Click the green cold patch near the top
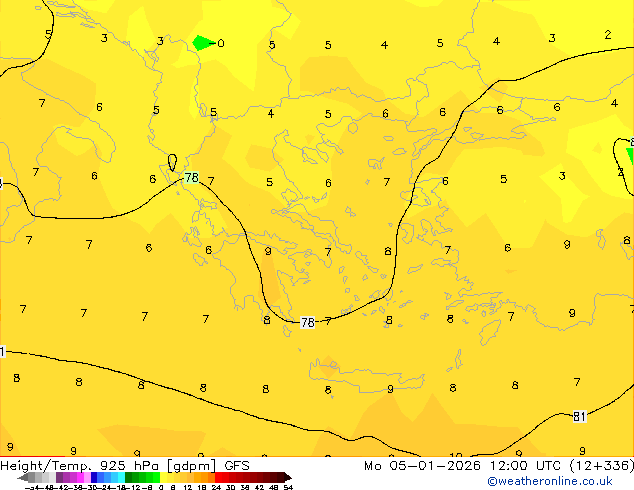Image resolution: width=634 pixels, height=490 pixels. pos(203,43)
